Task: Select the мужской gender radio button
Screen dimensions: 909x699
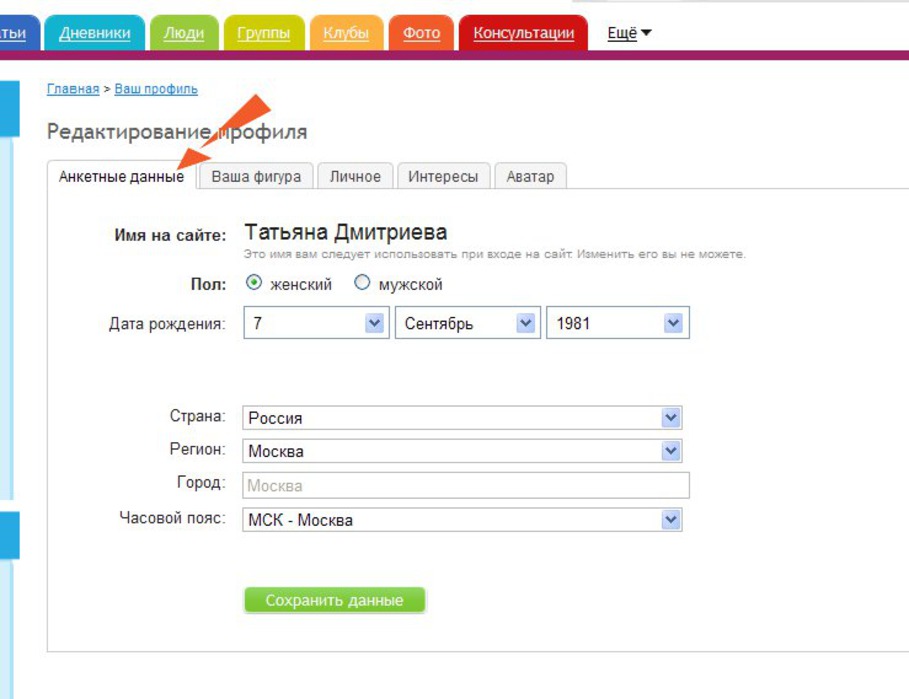Action: pyautogui.click(x=362, y=284)
